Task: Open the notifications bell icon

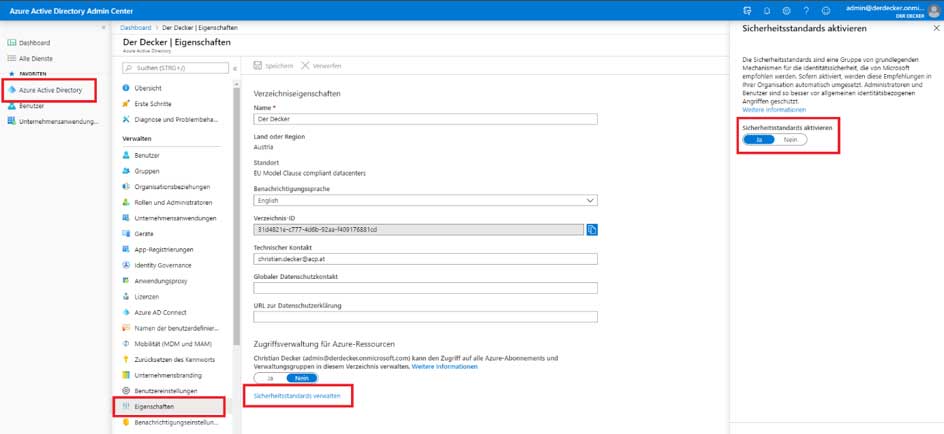Action: tap(766, 11)
